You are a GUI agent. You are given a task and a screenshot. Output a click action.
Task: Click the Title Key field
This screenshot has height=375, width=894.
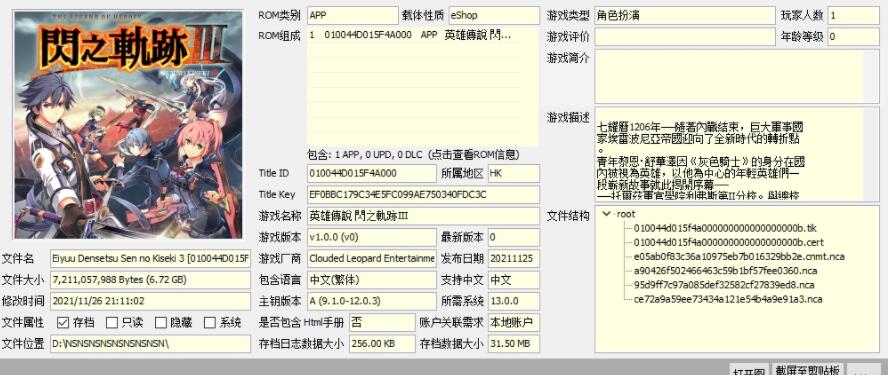tap(423, 194)
